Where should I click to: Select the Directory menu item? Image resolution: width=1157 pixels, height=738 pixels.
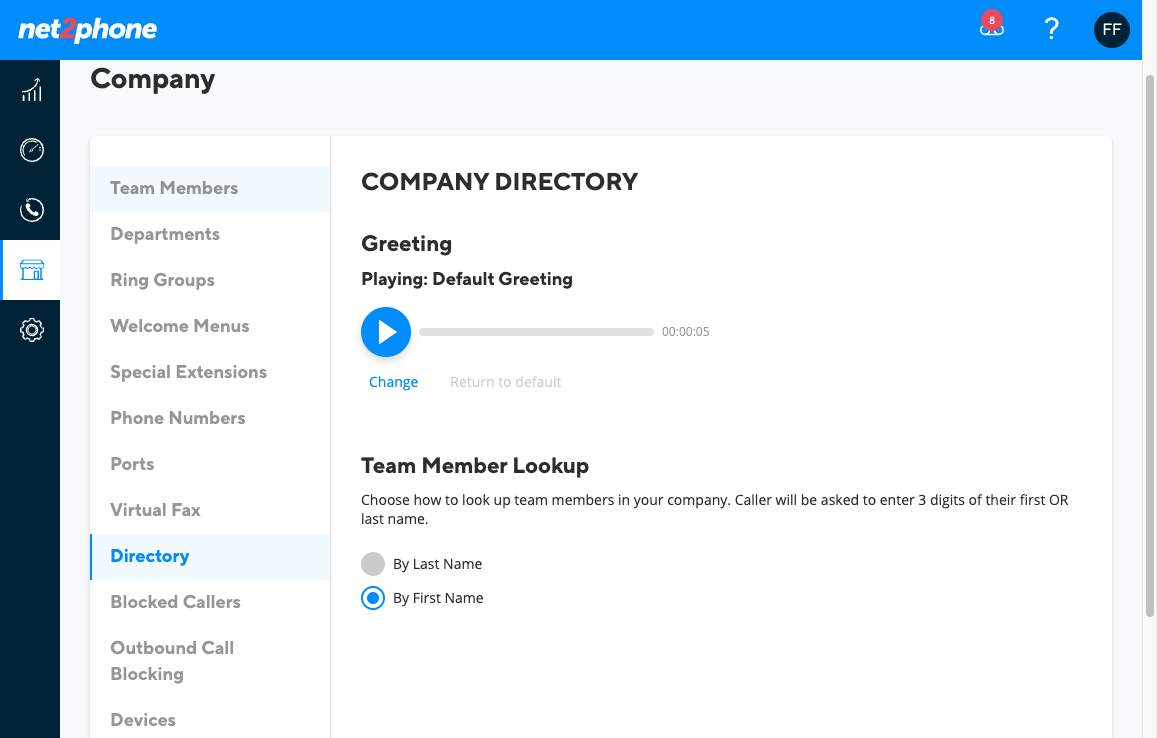coord(210,556)
